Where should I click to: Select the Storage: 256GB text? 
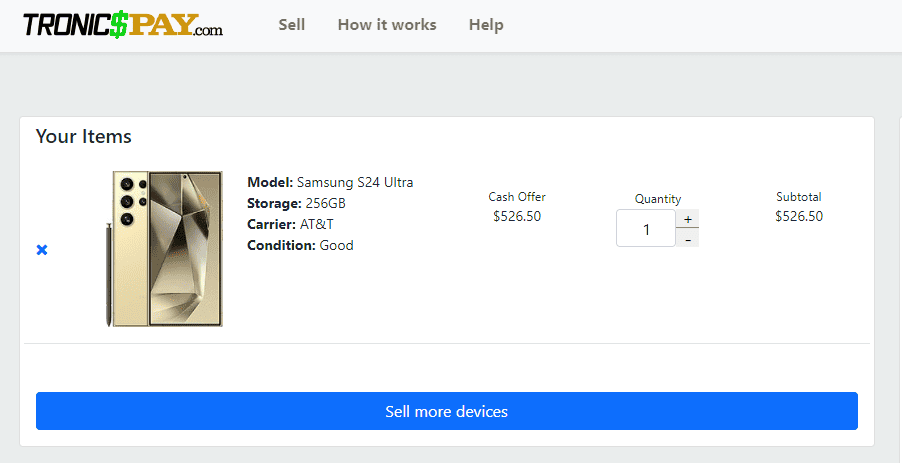(296, 204)
